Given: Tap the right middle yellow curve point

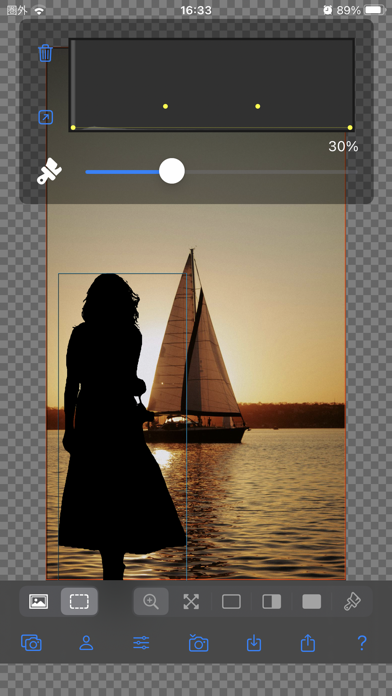Looking at the screenshot, I should pyautogui.click(x=257, y=106).
